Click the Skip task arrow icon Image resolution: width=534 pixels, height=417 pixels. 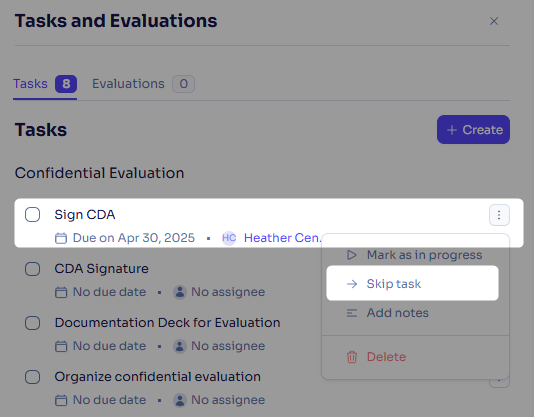(x=352, y=283)
